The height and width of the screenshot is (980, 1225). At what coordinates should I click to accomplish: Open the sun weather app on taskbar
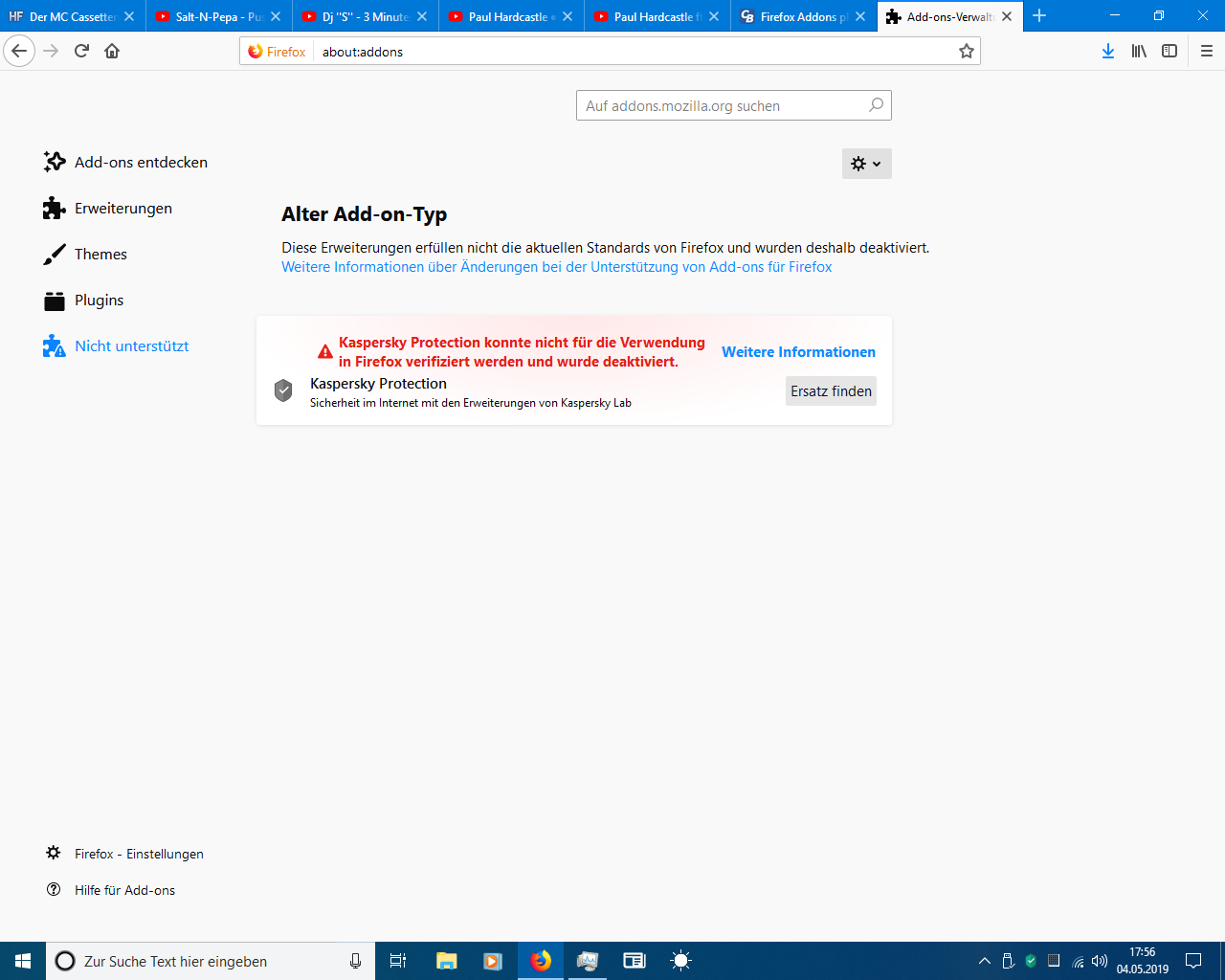[x=680, y=961]
